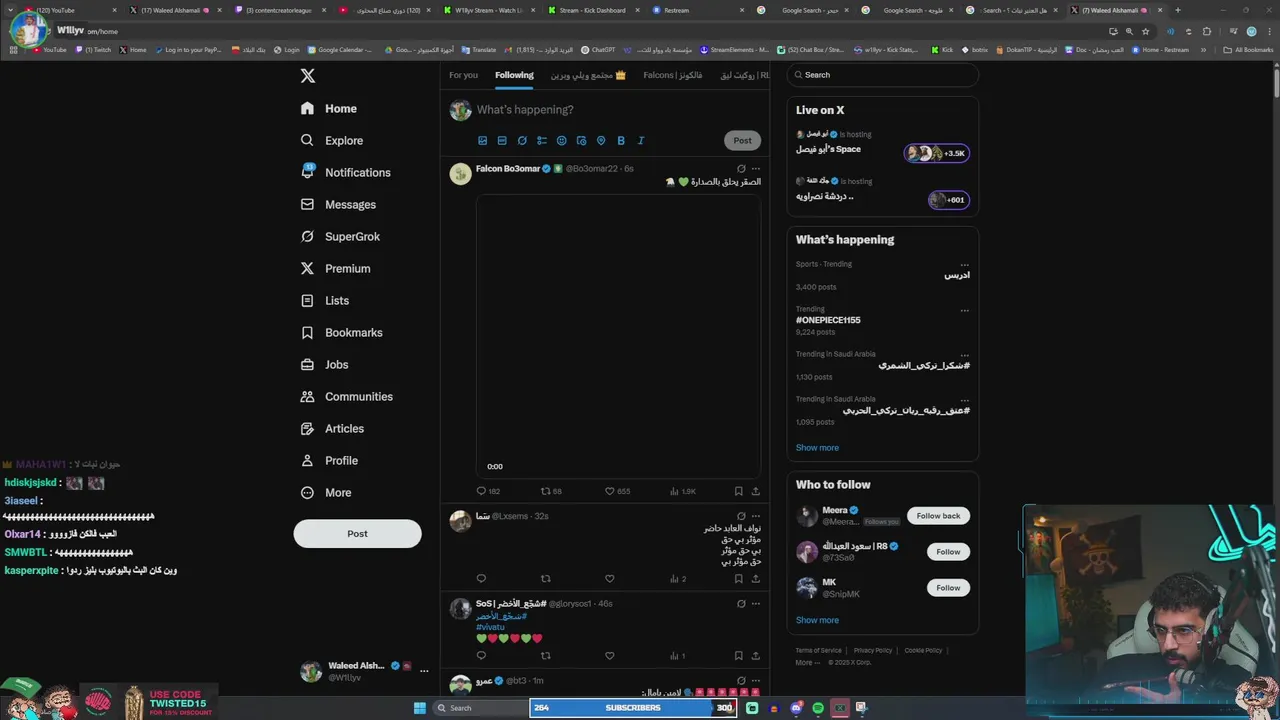Repost the post by @Lxsems
This screenshot has width=1280, height=720.
pyautogui.click(x=545, y=579)
